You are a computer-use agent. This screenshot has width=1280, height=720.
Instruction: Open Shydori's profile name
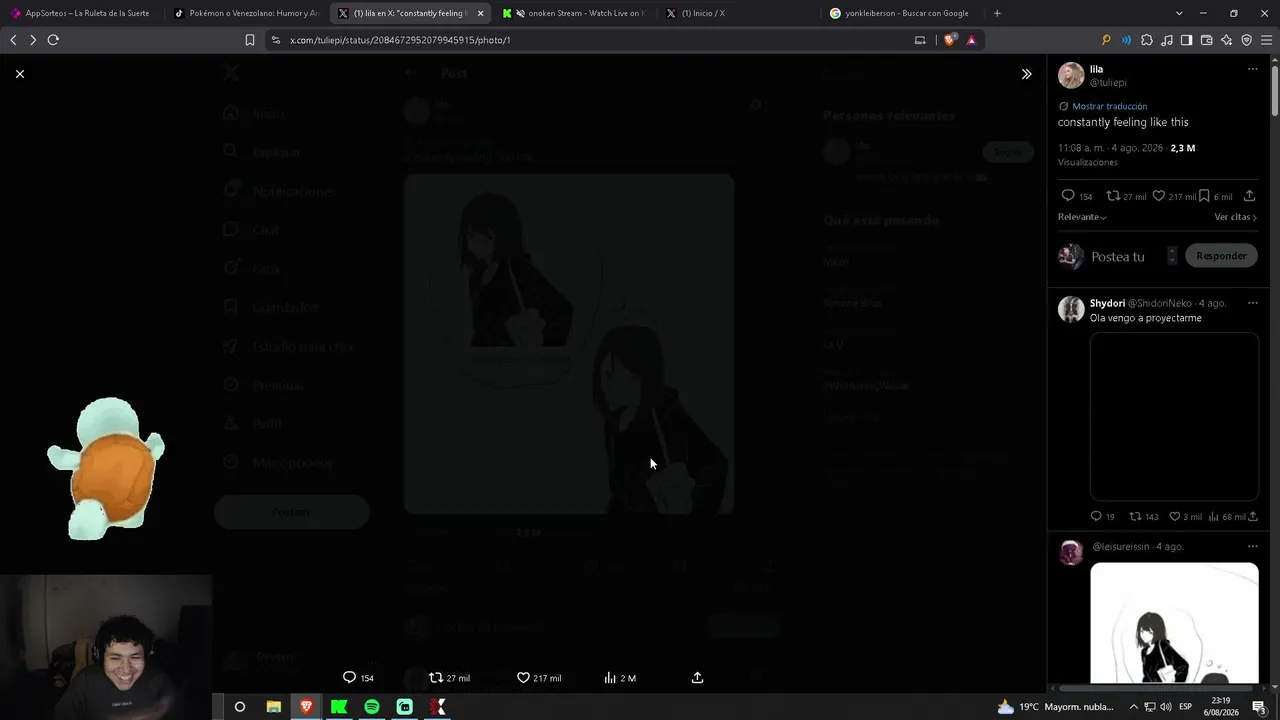pos(1107,303)
